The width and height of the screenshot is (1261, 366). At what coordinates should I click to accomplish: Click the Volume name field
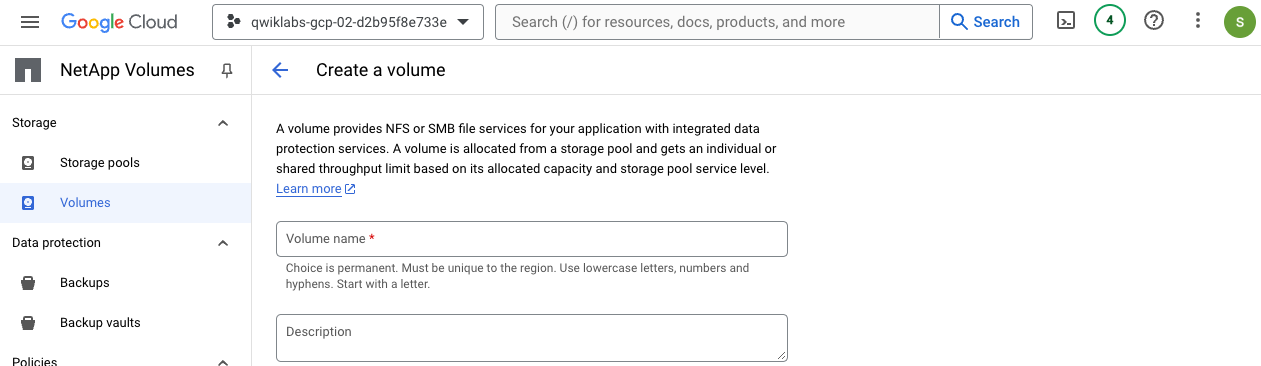pyautogui.click(x=532, y=239)
